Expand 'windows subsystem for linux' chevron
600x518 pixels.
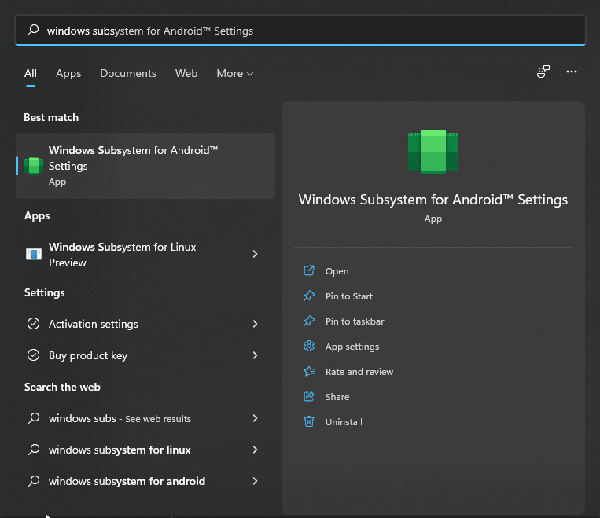pos(255,450)
